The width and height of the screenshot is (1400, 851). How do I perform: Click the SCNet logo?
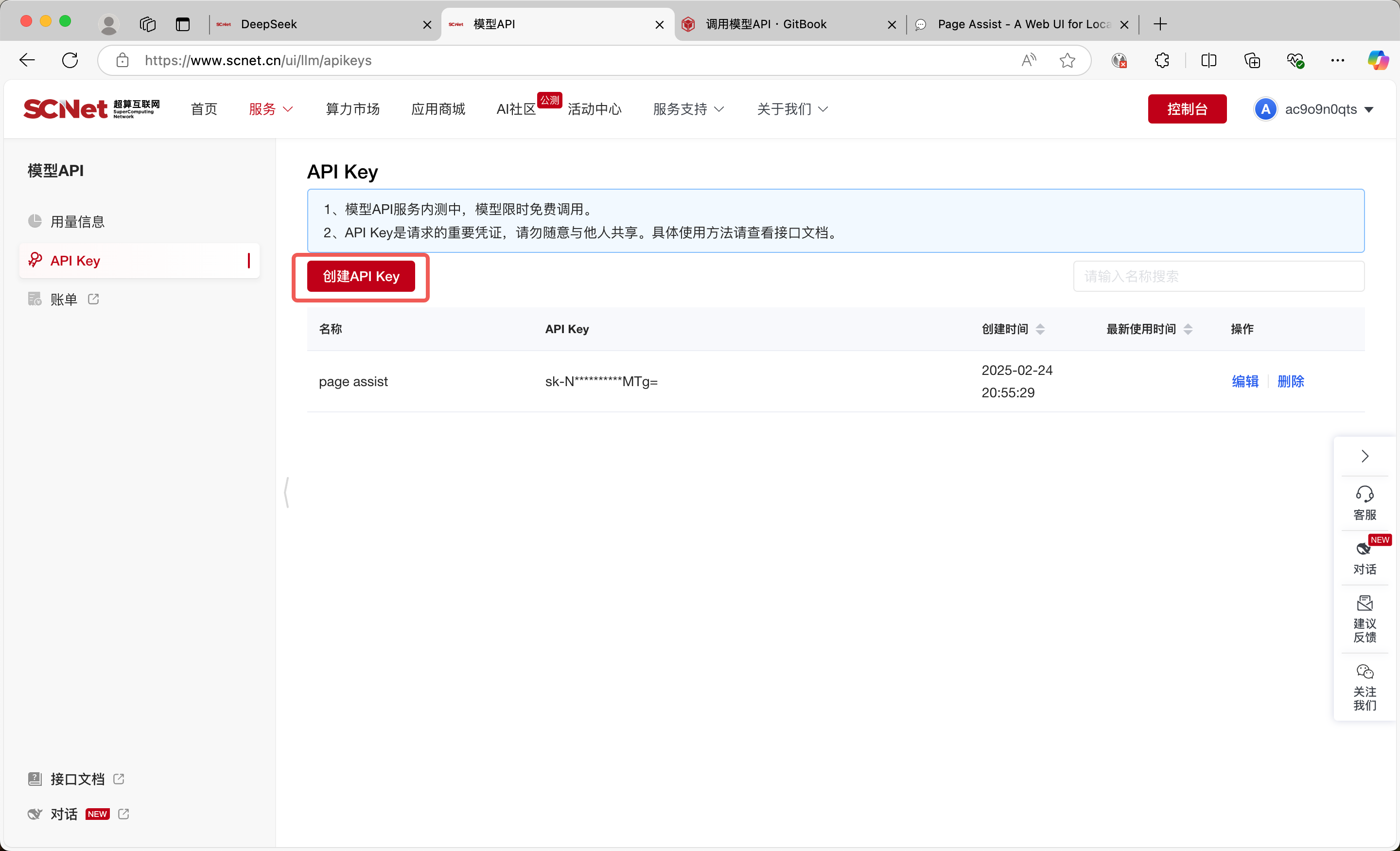click(91, 108)
